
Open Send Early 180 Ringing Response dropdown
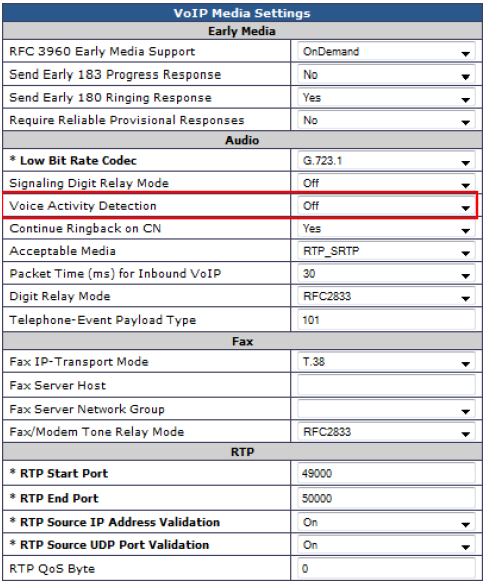coord(386,97)
